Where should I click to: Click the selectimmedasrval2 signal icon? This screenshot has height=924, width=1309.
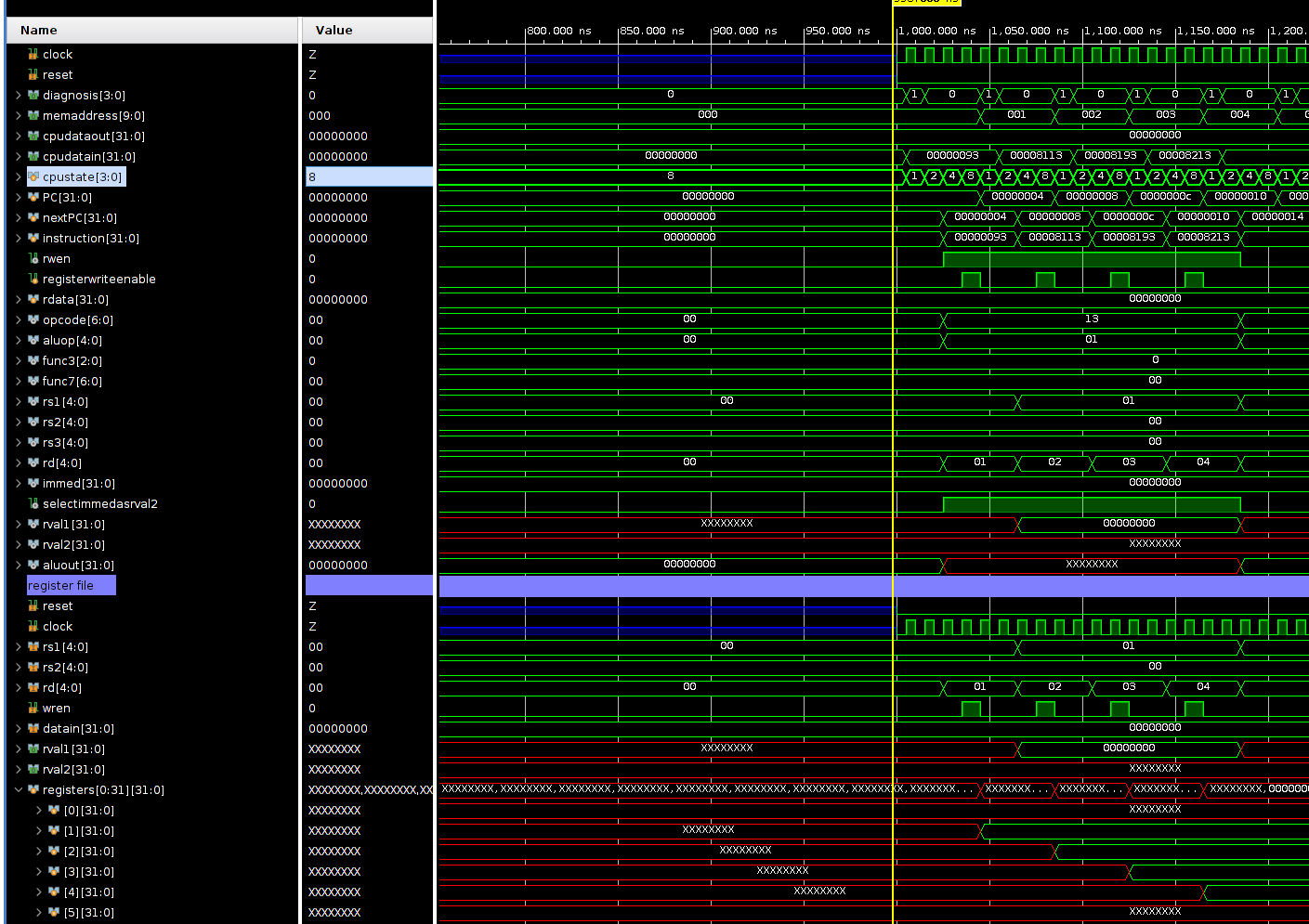pos(33,503)
